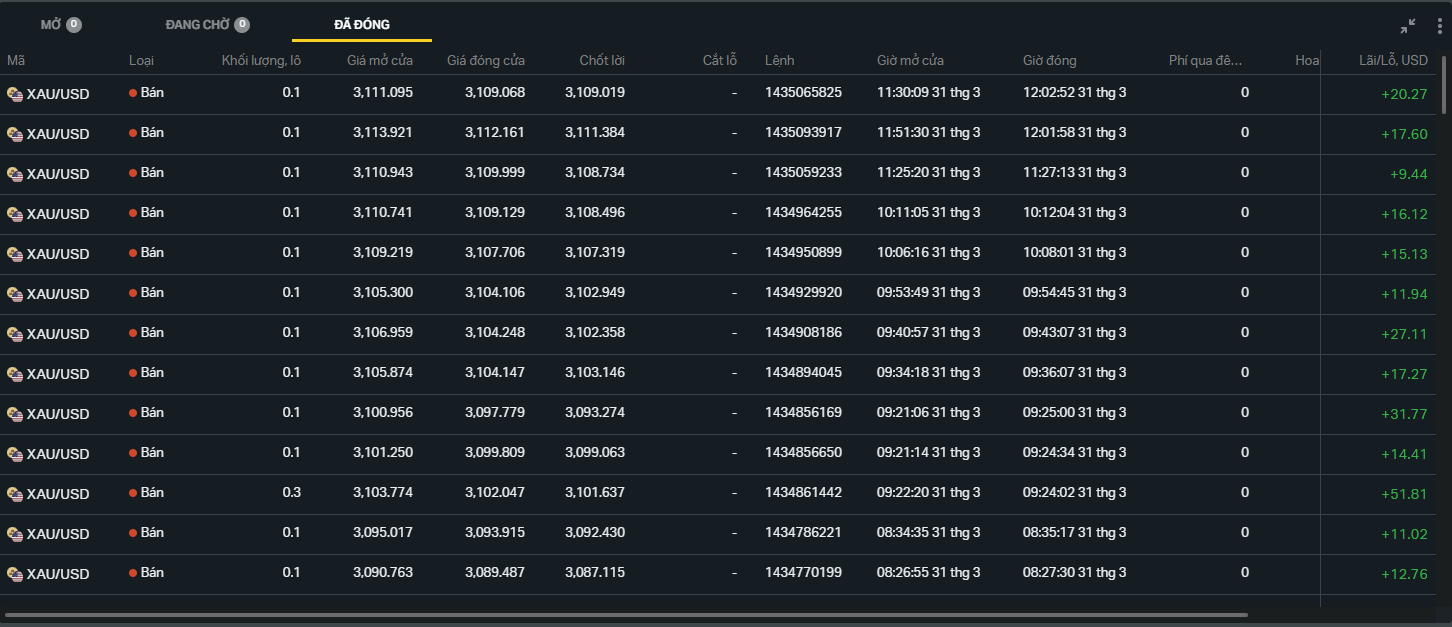Click the Lệnh column header
The height and width of the screenshot is (627, 1452).
tap(779, 61)
